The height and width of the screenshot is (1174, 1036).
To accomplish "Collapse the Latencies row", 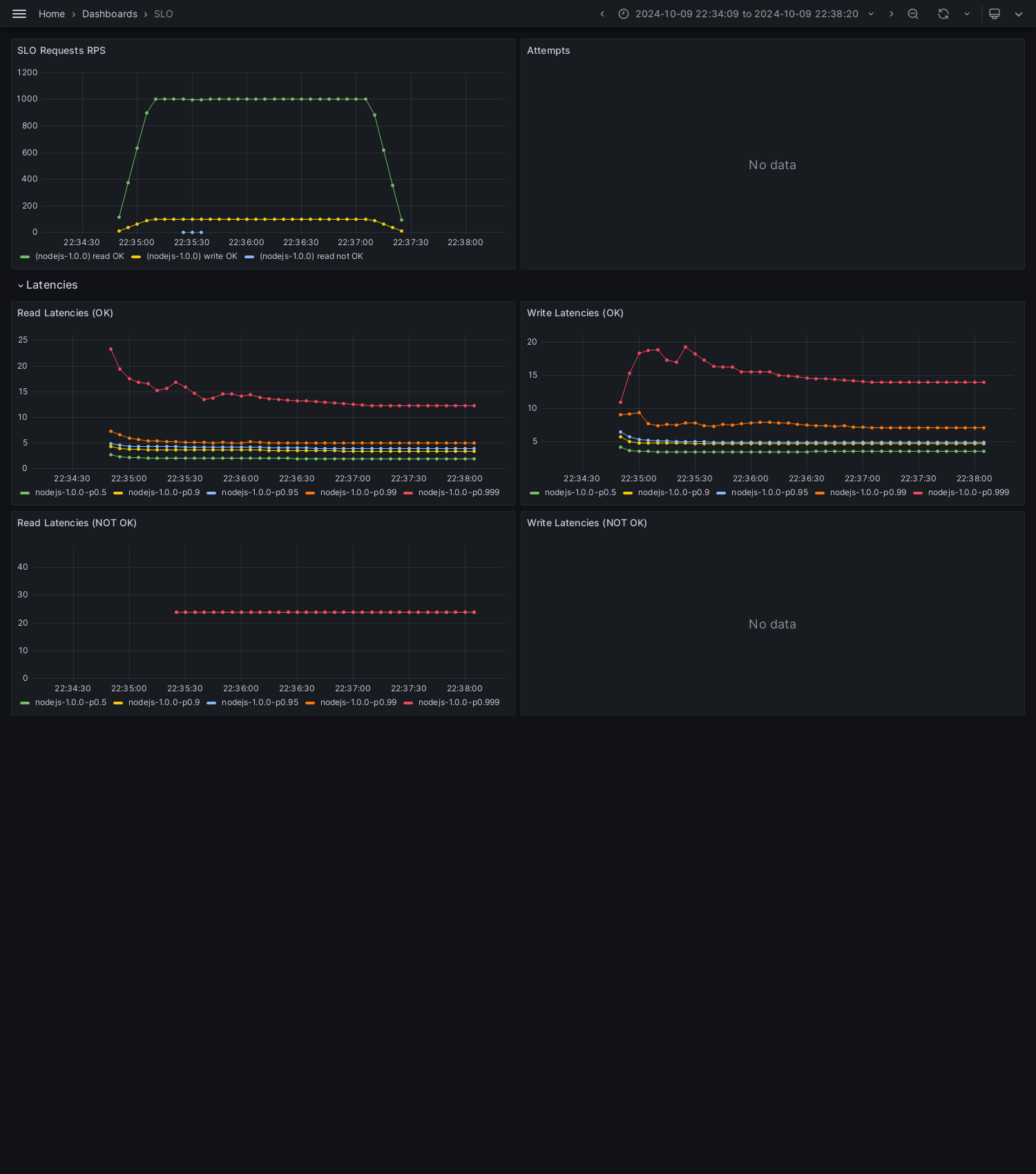I will [x=48, y=285].
